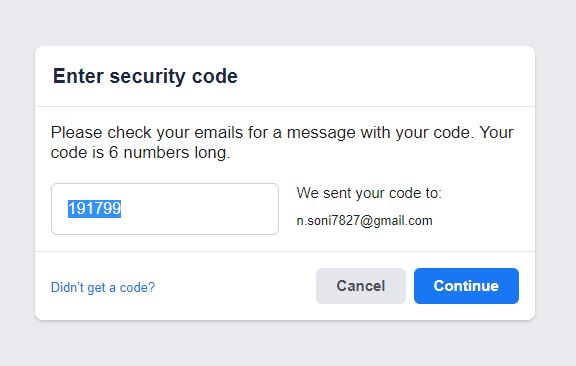Dismiss the prompt using the Cancel button
The height and width of the screenshot is (366, 576).
tap(361, 286)
